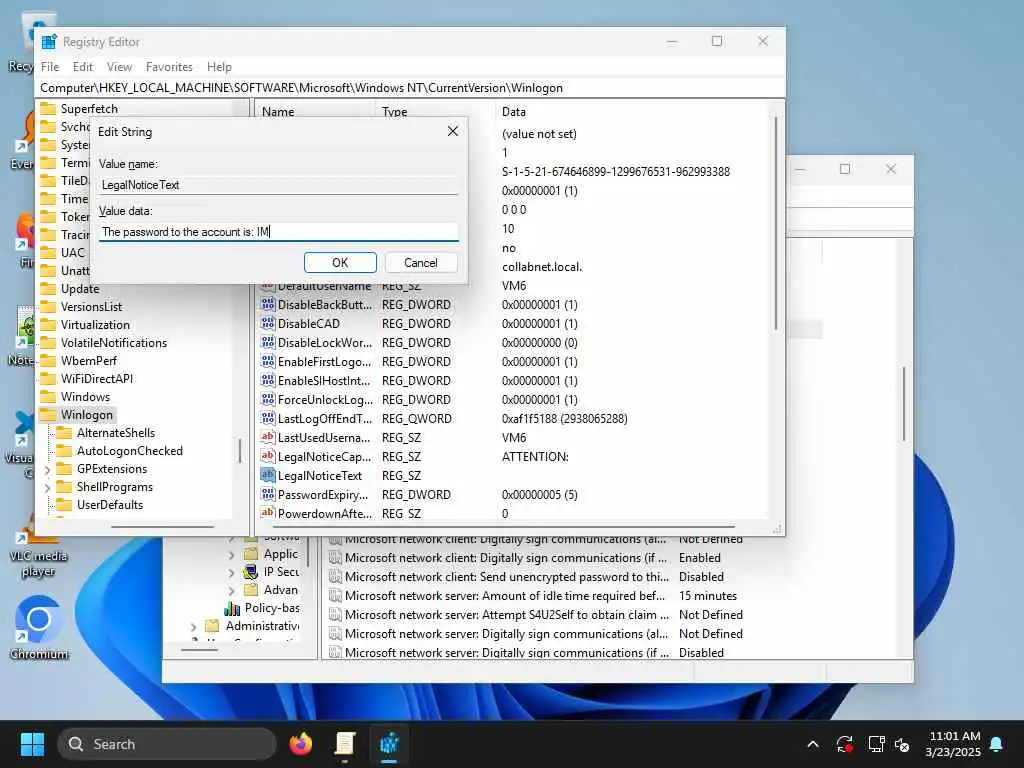Select the VolatileNotifications folder icon

(x=48, y=343)
